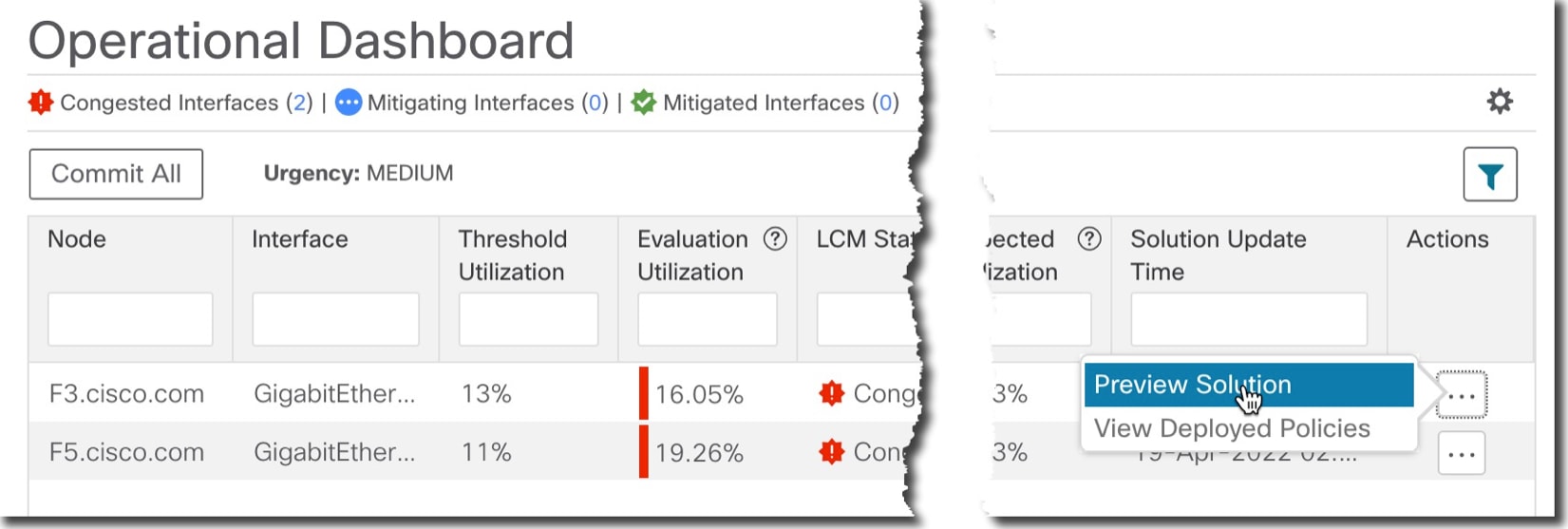Click Evaluation Utilization help question icon
This screenshot has width=1568, height=529.
click(x=775, y=239)
